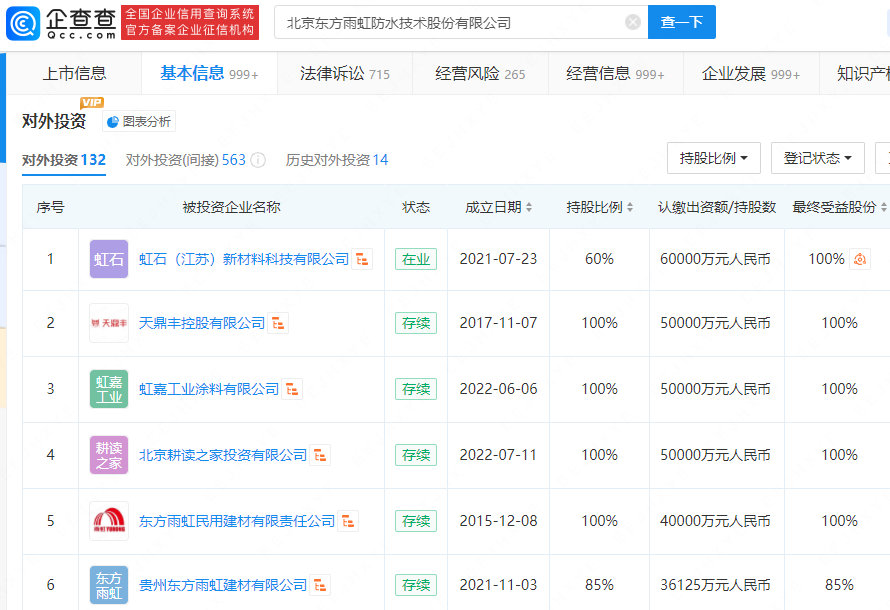Open the 企业发展 tab
The width and height of the screenshot is (890, 610).
pyautogui.click(x=751, y=73)
